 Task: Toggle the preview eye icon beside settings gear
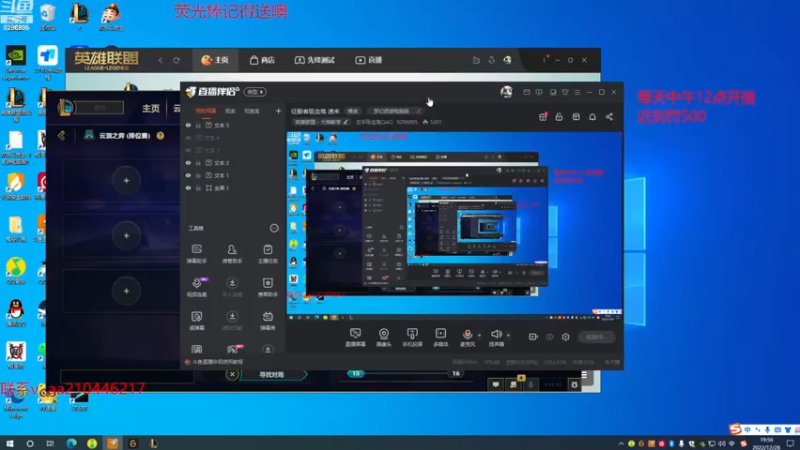tap(549, 337)
